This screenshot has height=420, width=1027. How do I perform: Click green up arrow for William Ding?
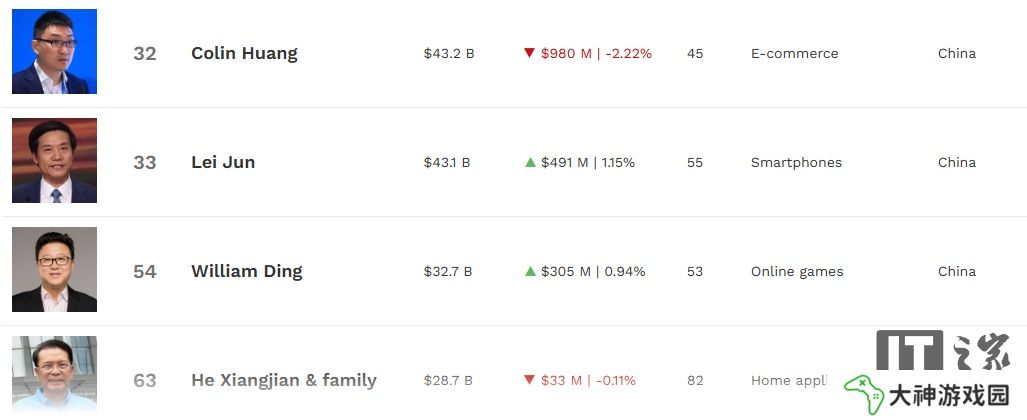(531, 271)
